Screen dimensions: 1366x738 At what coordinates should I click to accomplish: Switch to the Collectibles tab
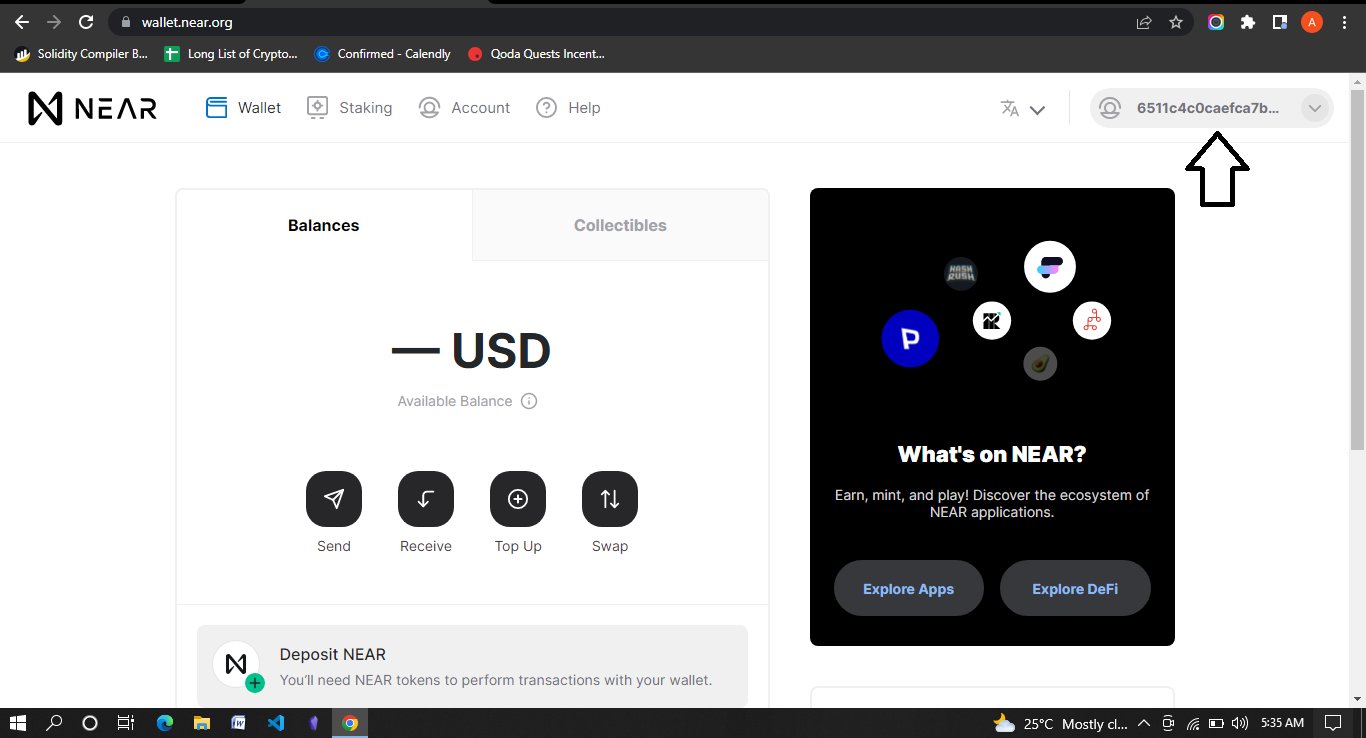620,225
